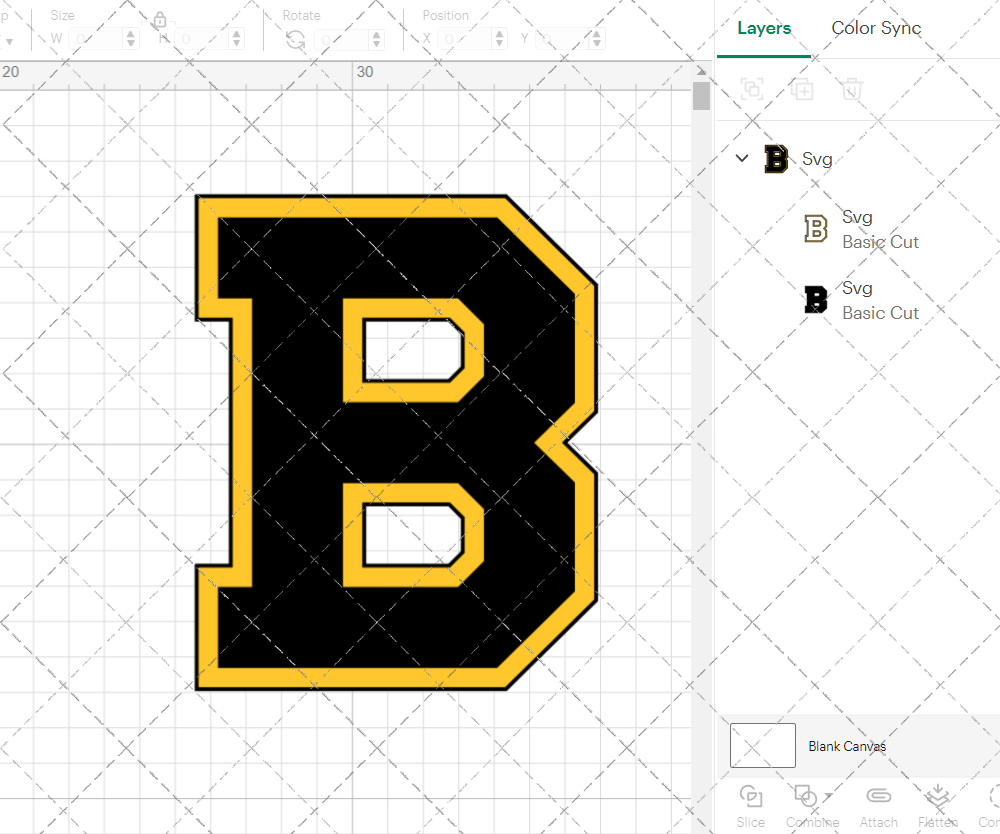1000x834 pixels.
Task: Click the black B logo on canvas
Action: (395, 443)
